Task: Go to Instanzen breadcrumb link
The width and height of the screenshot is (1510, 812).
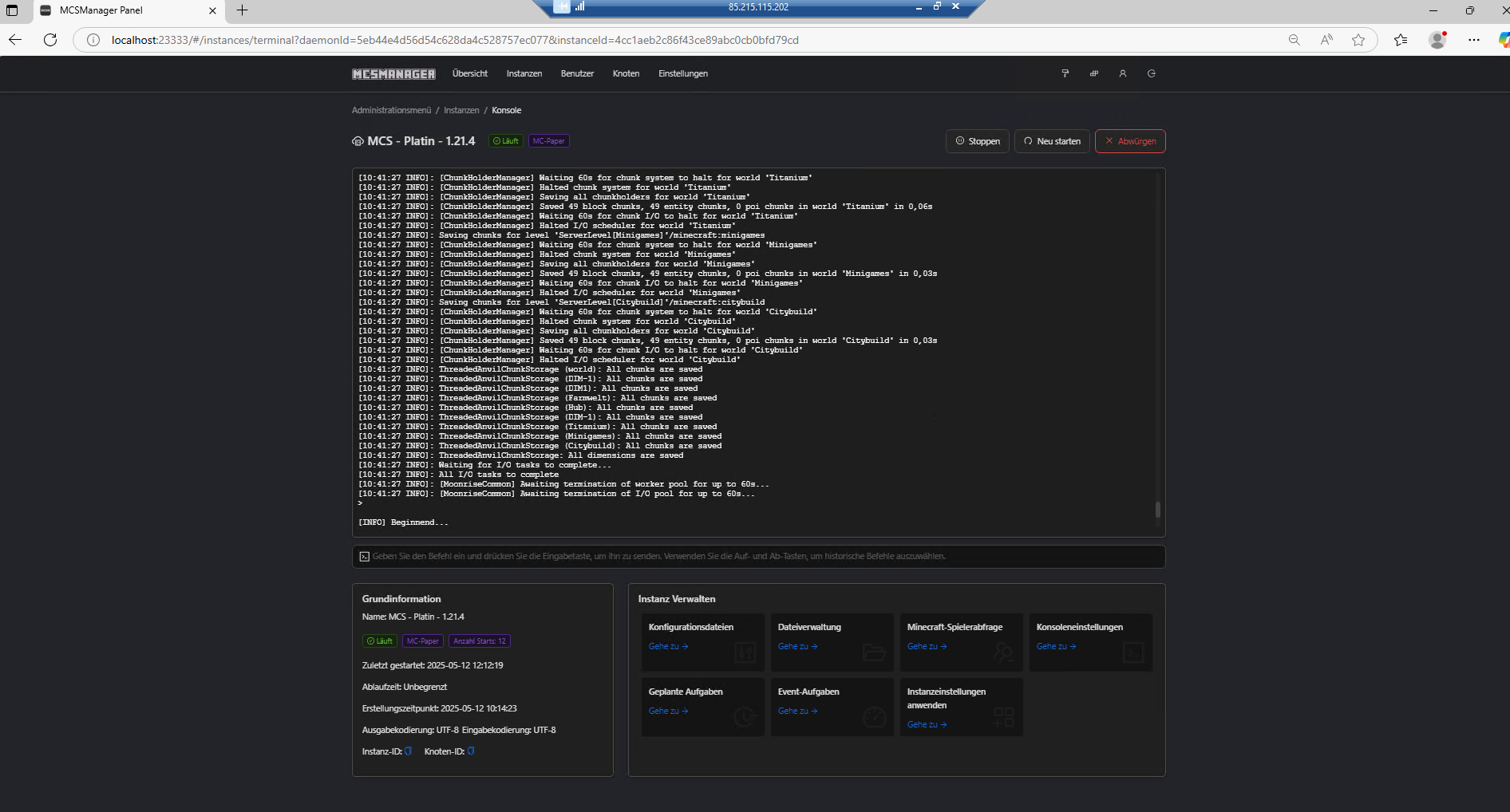Action: point(461,110)
